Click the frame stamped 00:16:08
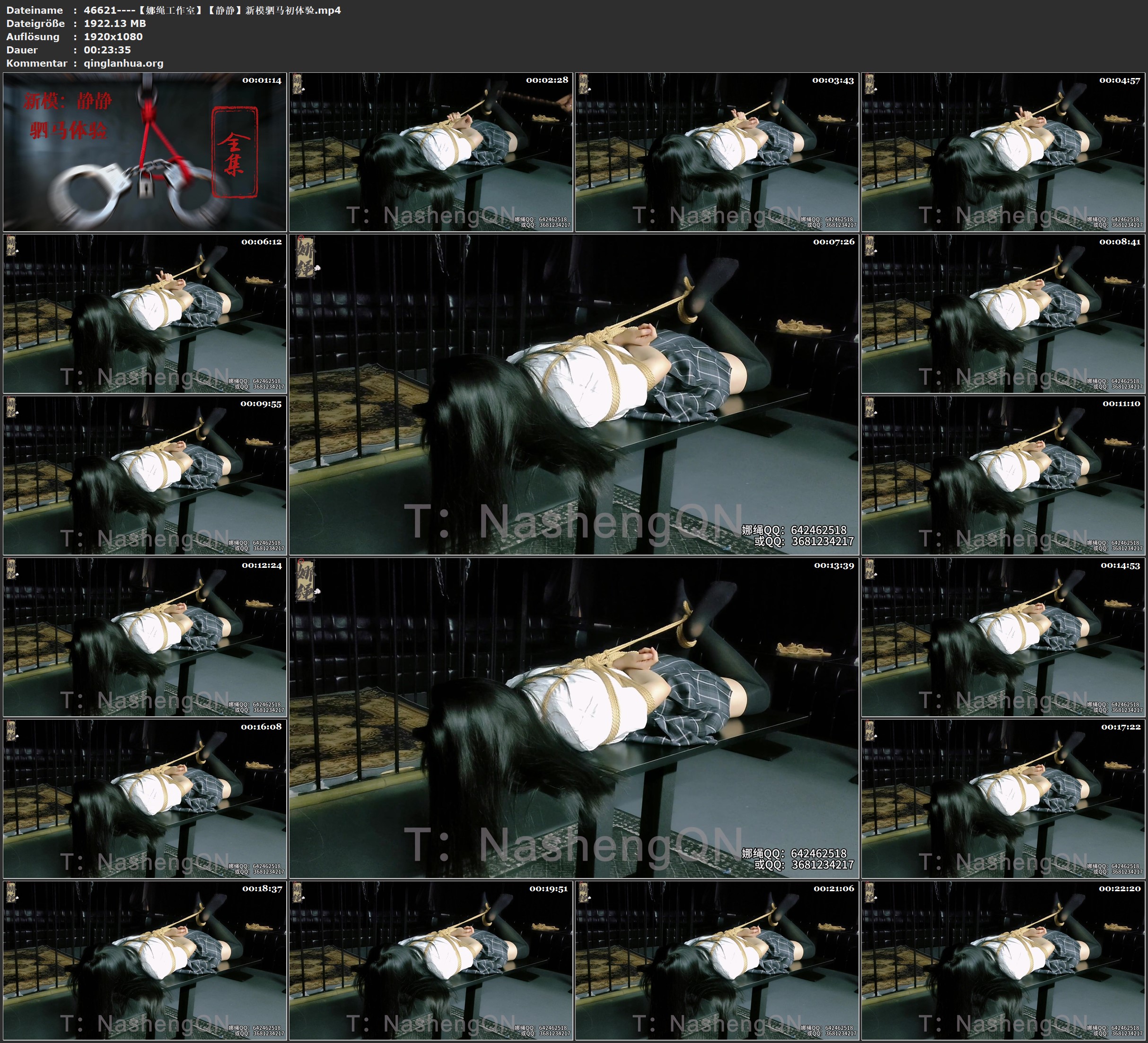1148x1043 pixels. [145, 799]
